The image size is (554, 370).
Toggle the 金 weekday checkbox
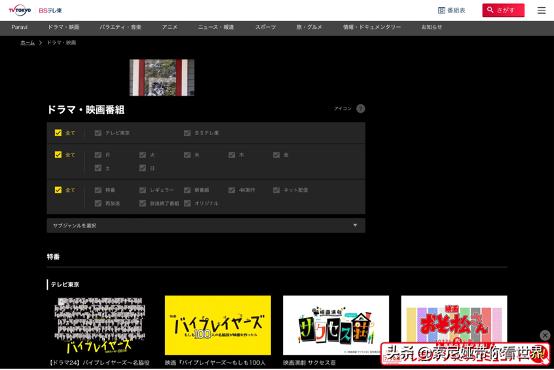276,155
